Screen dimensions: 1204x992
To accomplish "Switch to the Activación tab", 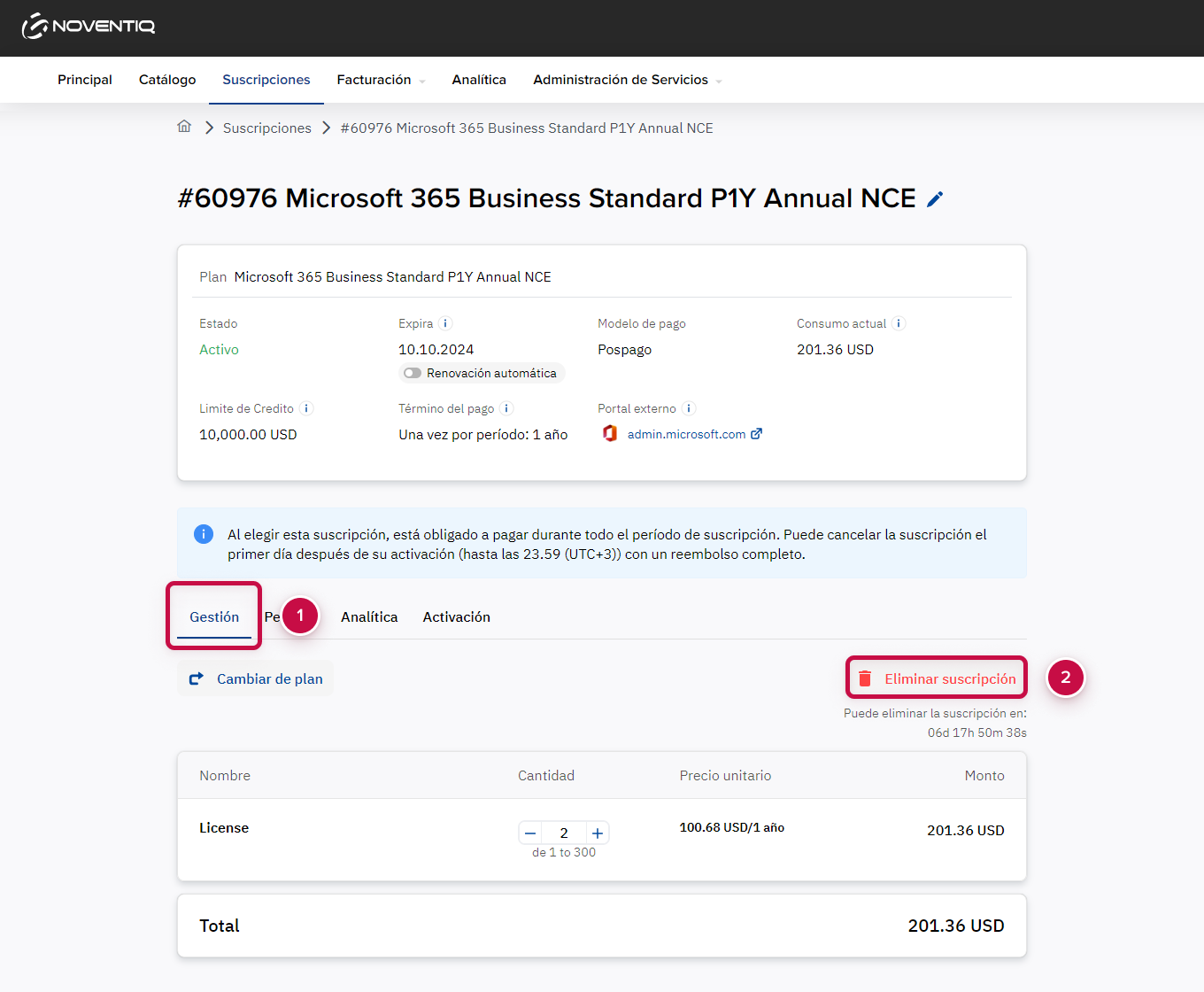I will point(456,616).
